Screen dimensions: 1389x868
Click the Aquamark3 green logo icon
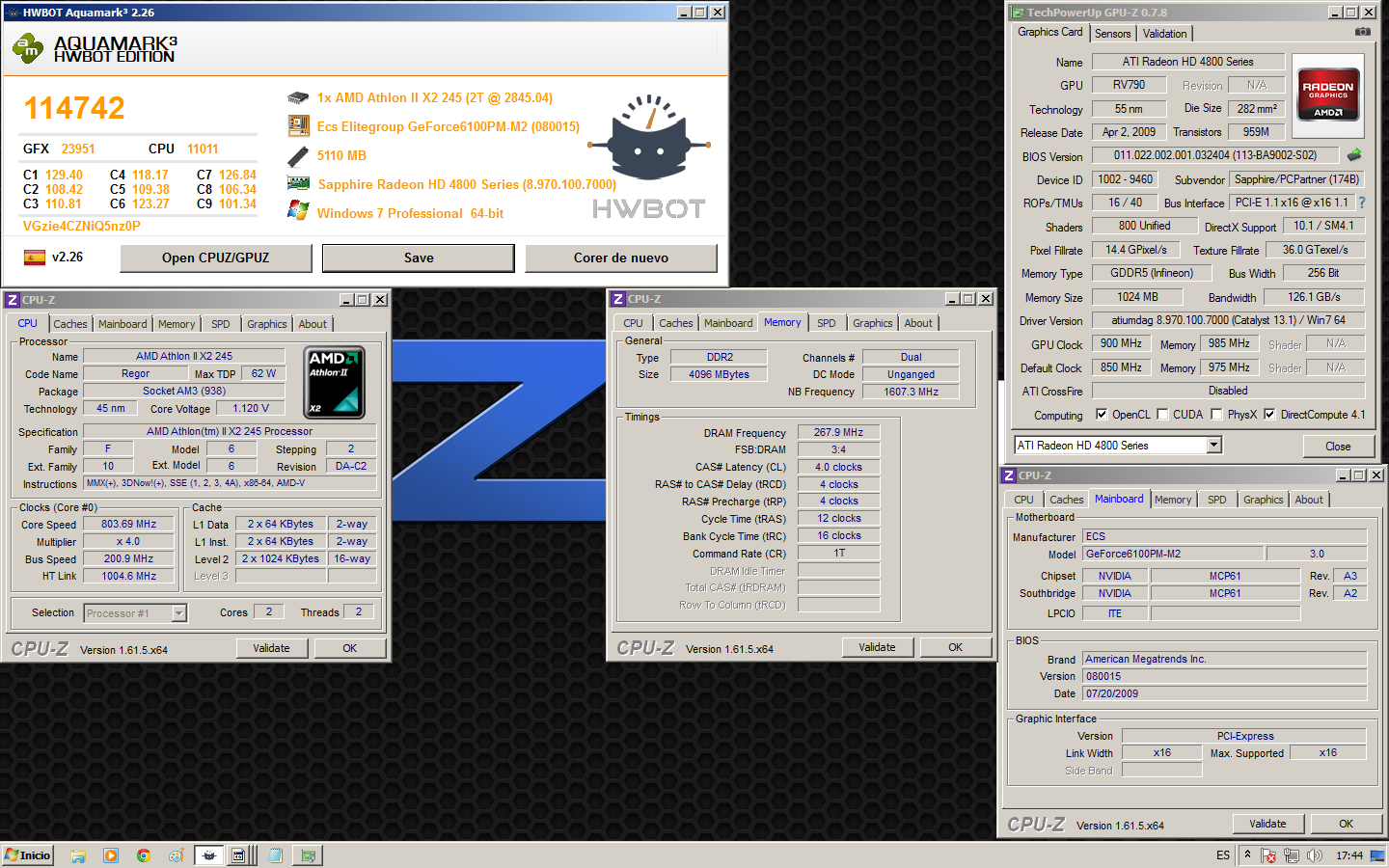pos(27,48)
